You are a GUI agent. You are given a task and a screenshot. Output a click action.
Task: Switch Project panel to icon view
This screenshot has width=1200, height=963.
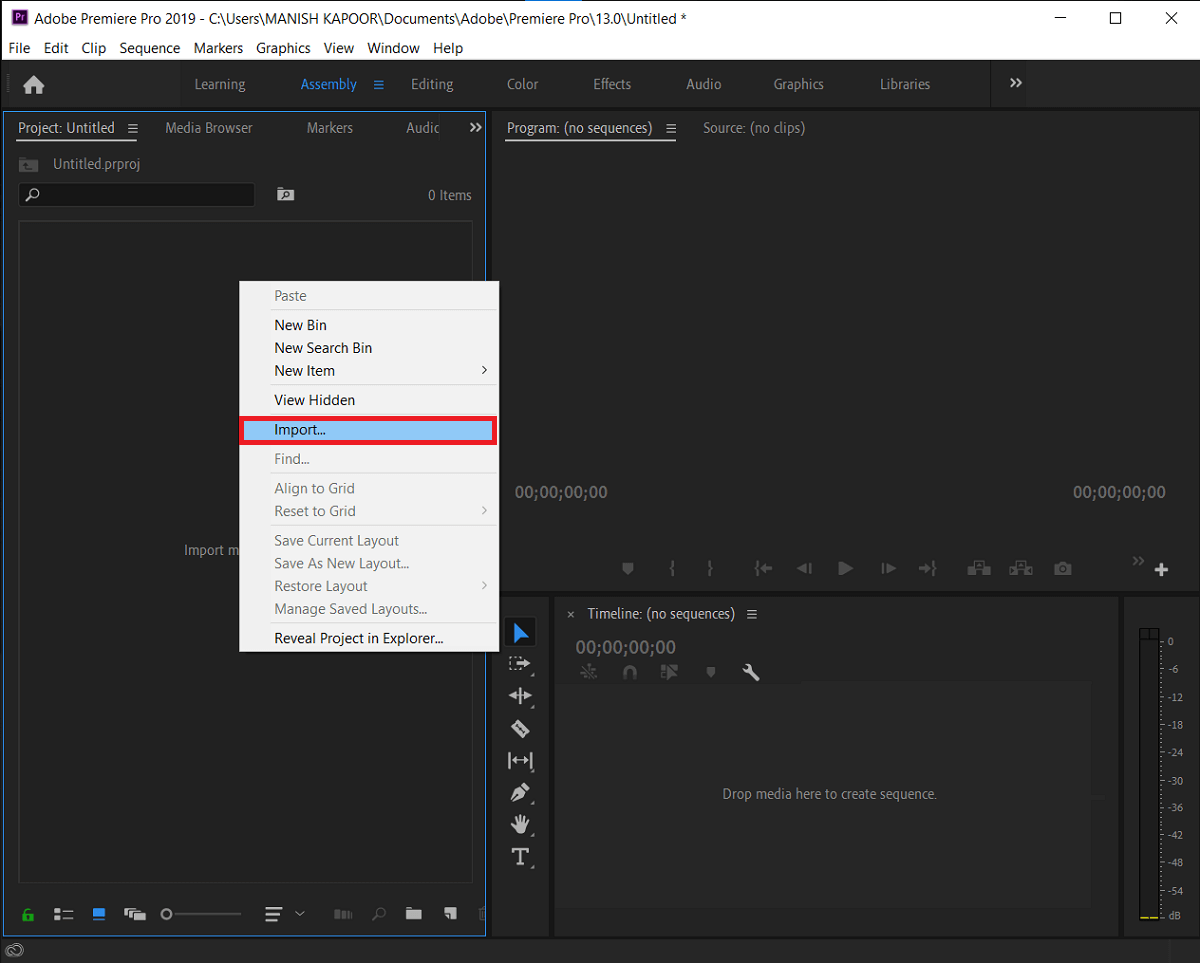99,914
